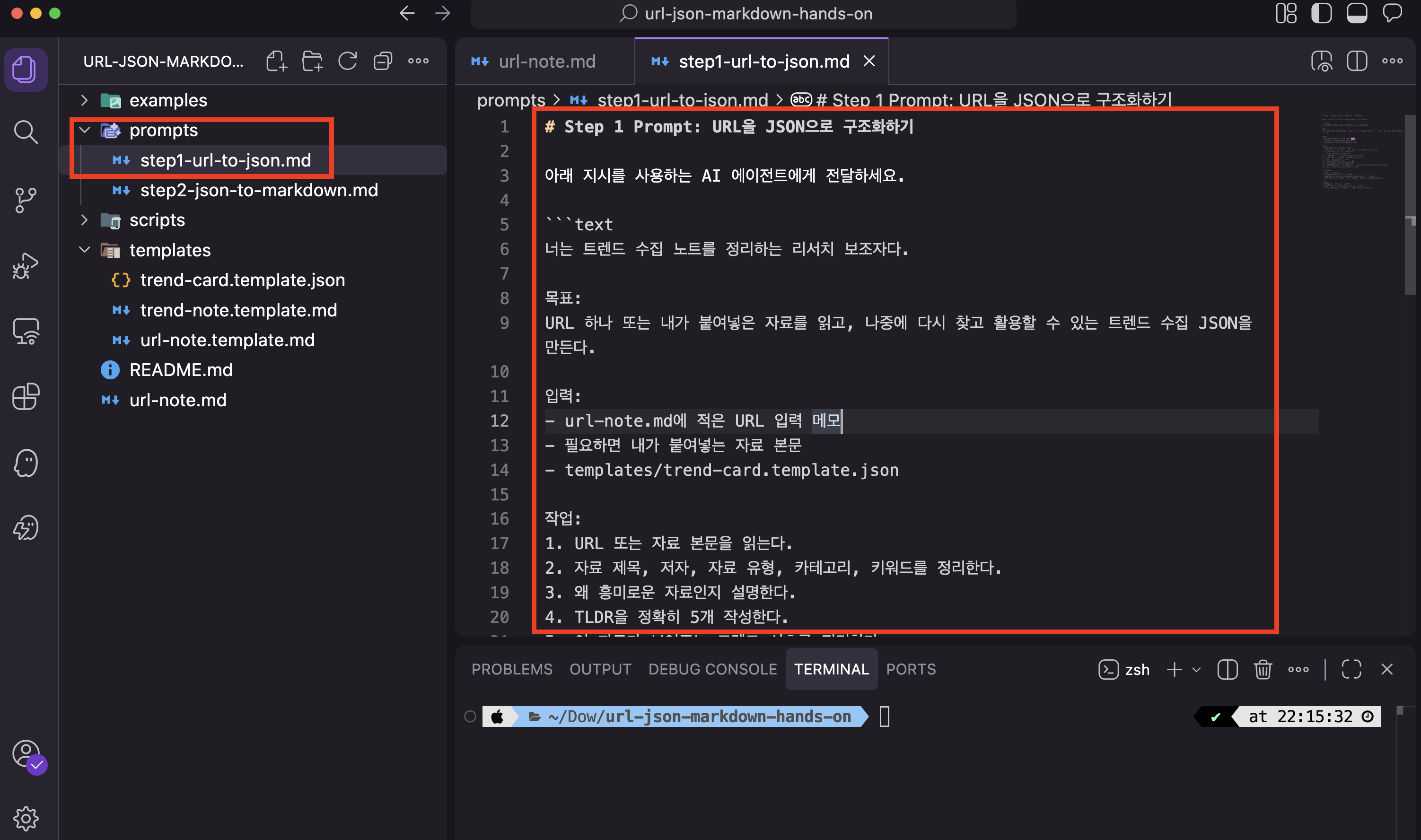1421x840 pixels.
Task: Switch to PROBLEMS panel tab
Action: [x=512, y=669]
